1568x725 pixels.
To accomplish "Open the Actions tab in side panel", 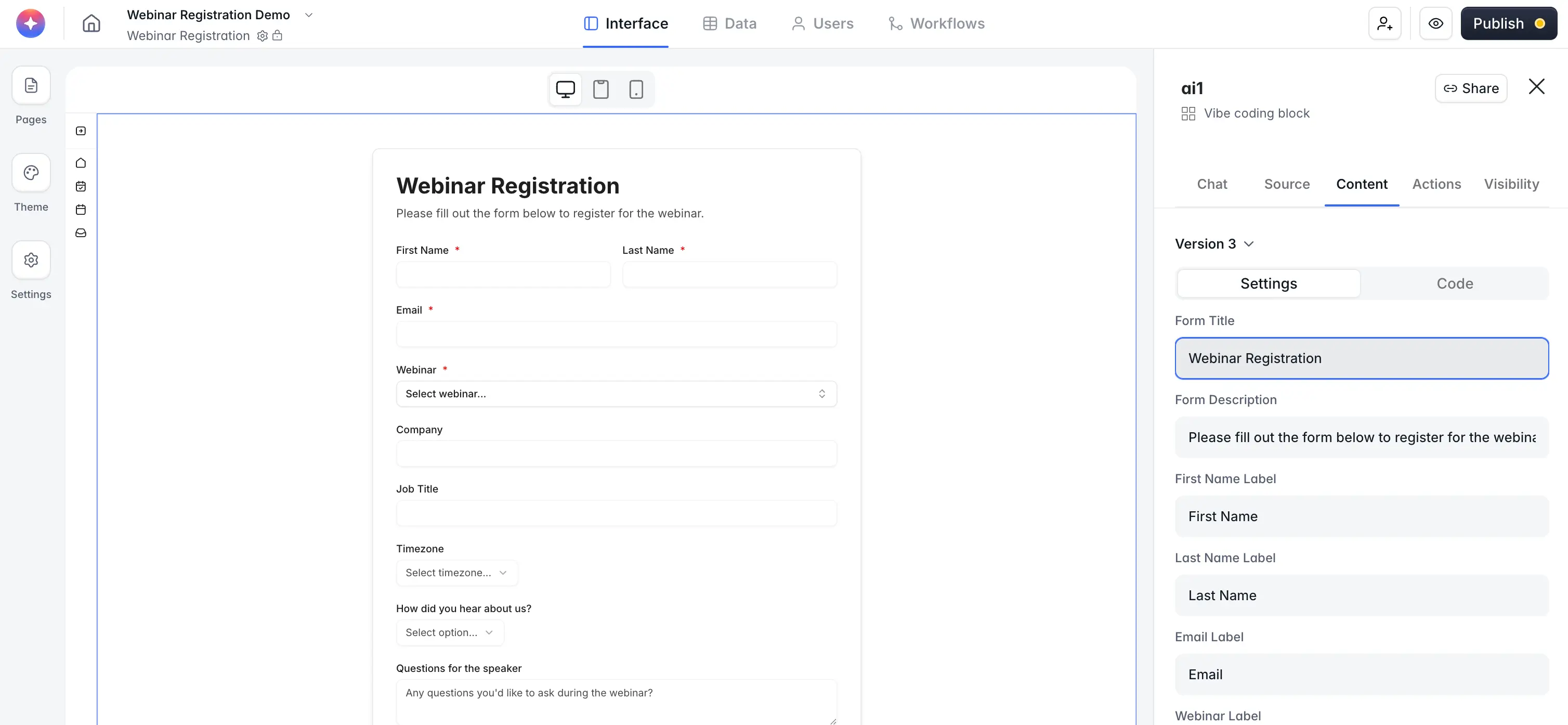I will pos(1436,185).
